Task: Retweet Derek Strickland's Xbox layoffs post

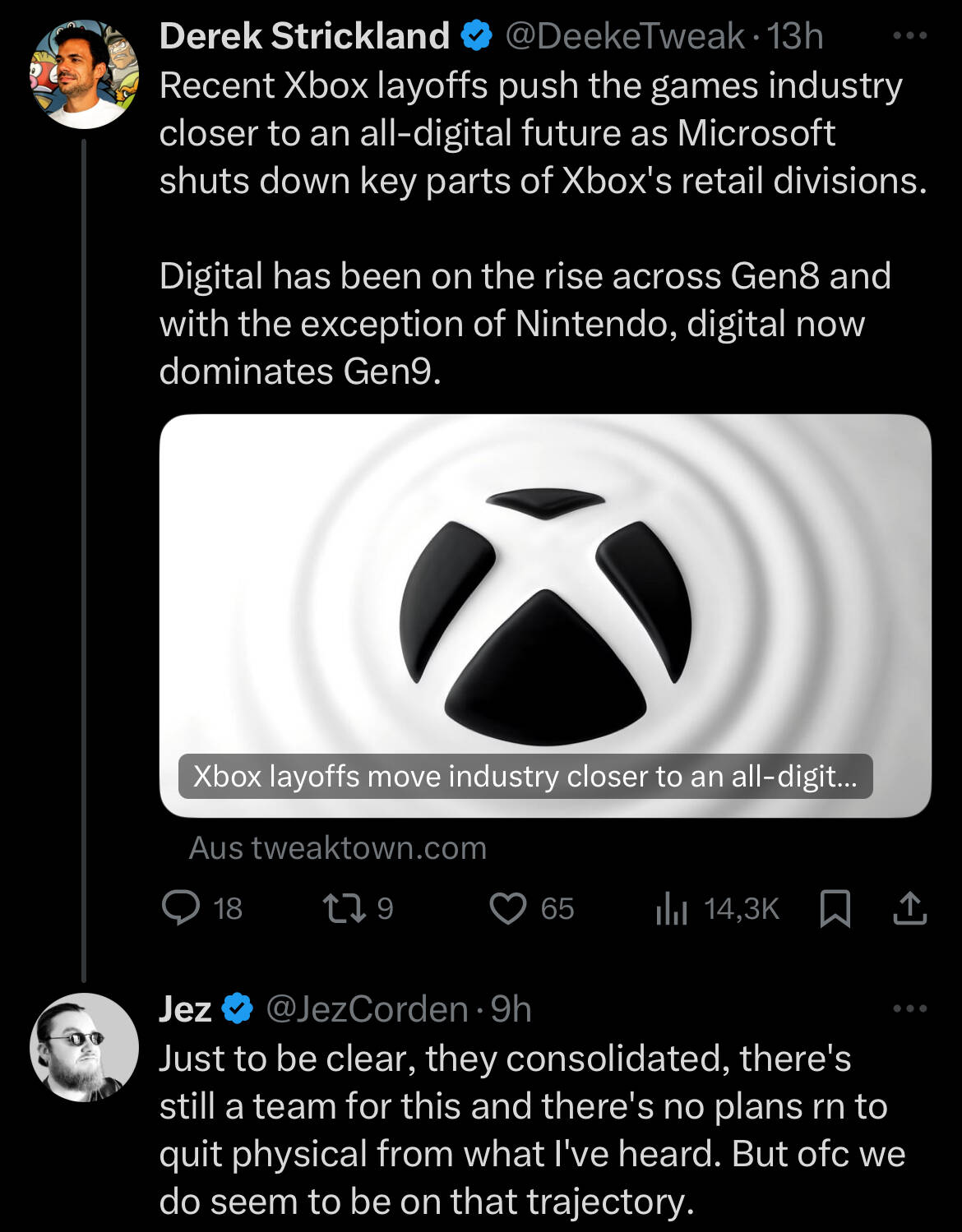Action: [x=337, y=908]
